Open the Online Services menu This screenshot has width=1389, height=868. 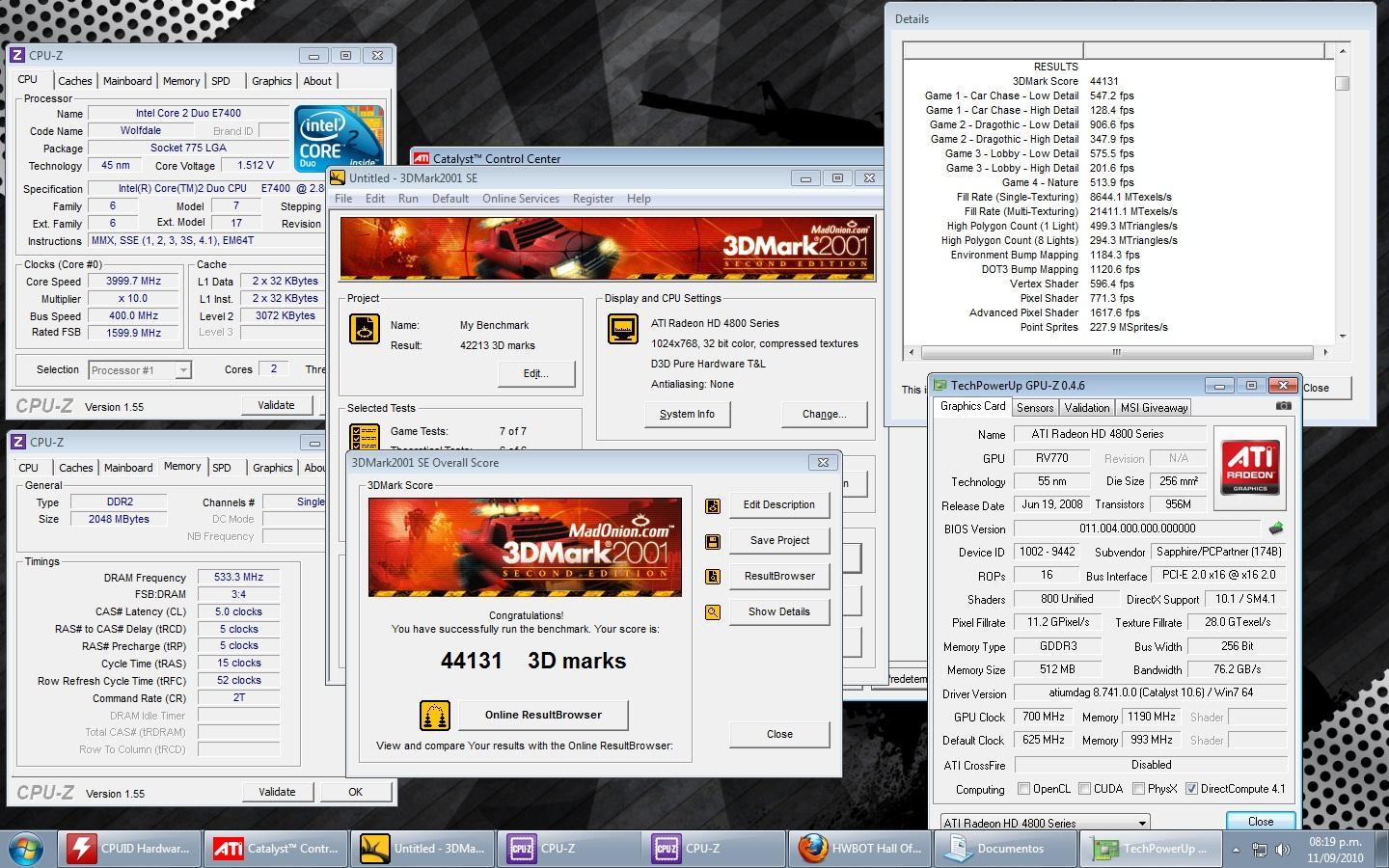[521, 199]
